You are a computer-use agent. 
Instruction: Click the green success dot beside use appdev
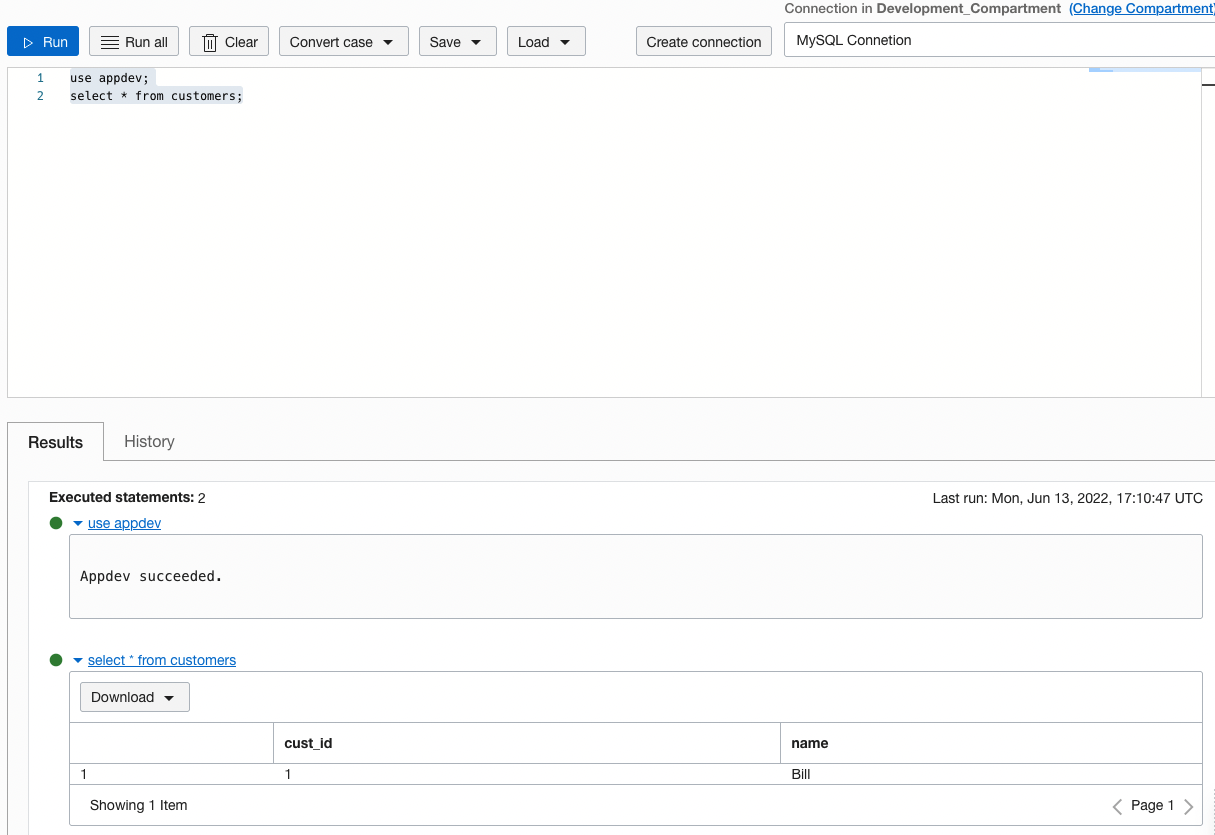pos(55,522)
